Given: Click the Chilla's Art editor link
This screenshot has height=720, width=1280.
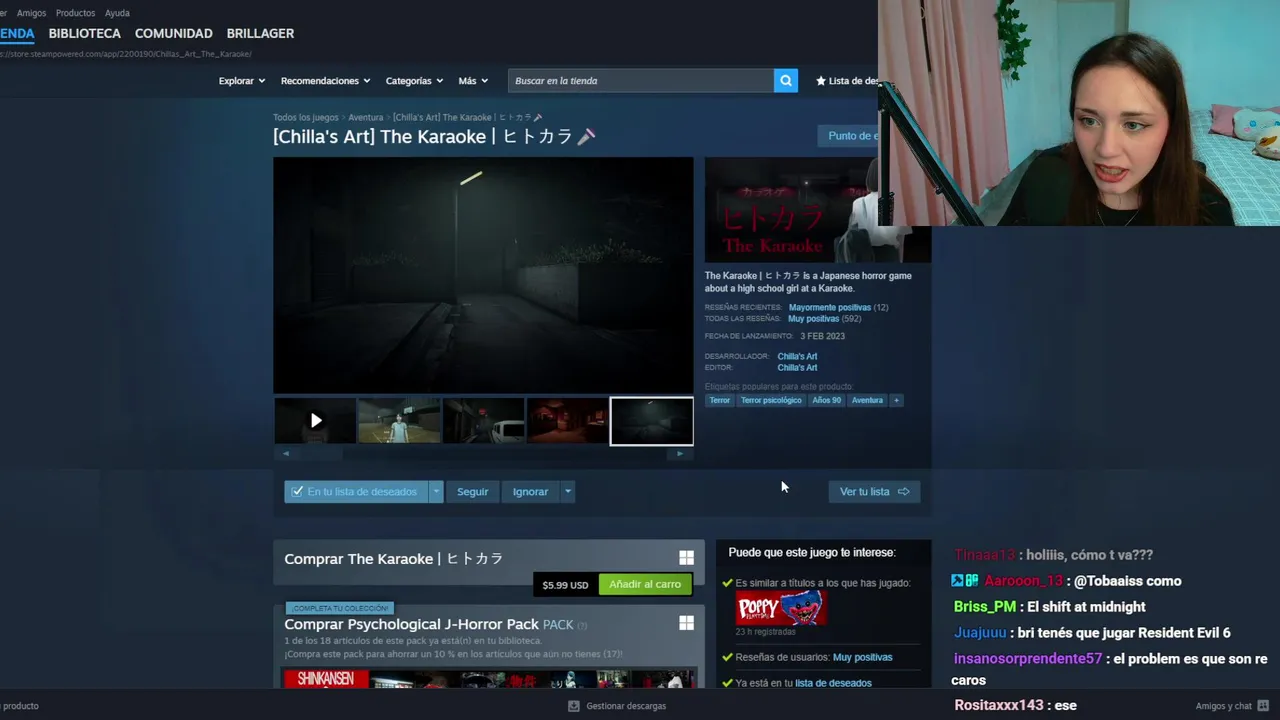Looking at the screenshot, I should pos(797,368).
